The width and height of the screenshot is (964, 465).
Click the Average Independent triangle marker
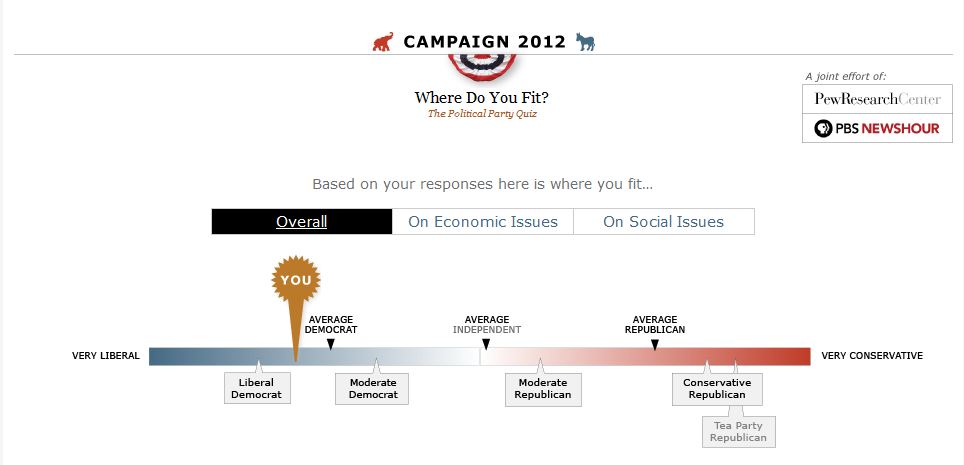(486, 344)
